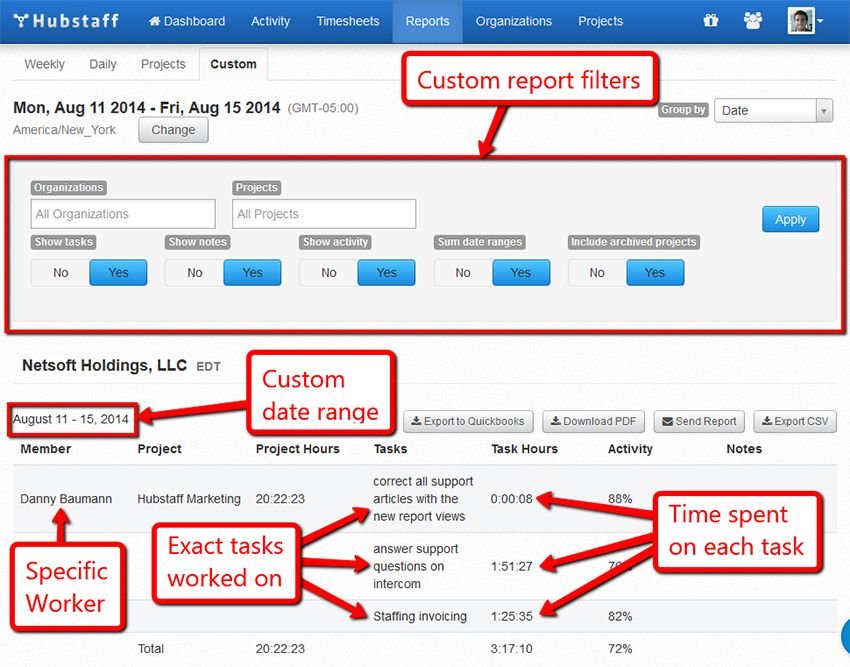The width and height of the screenshot is (850, 667).
Task: Click the Project column header
Action: (x=159, y=449)
